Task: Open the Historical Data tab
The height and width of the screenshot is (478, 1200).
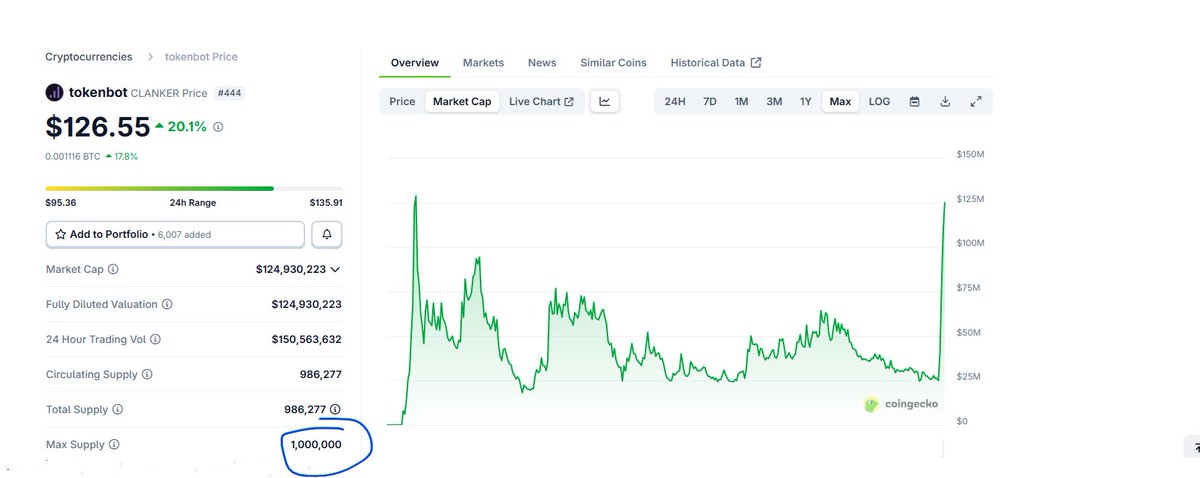Action: click(716, 62)
